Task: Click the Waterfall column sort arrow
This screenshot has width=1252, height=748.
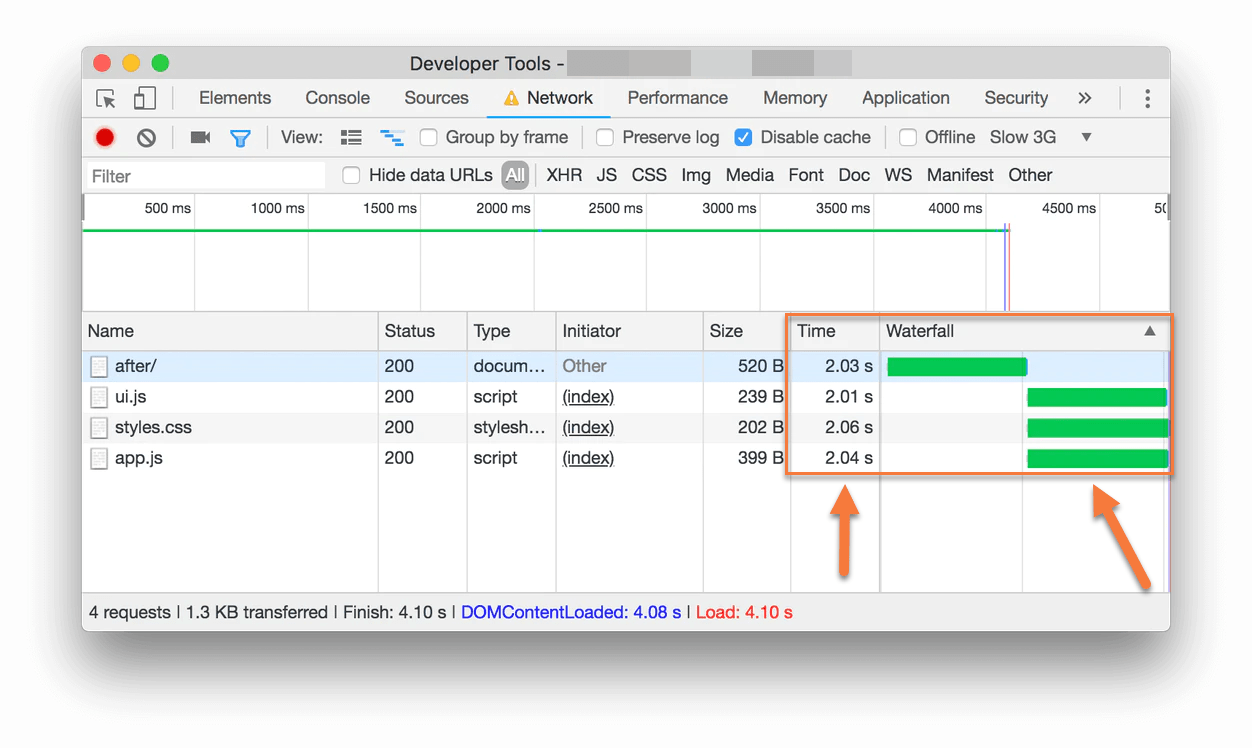Action: [1149, 331]
